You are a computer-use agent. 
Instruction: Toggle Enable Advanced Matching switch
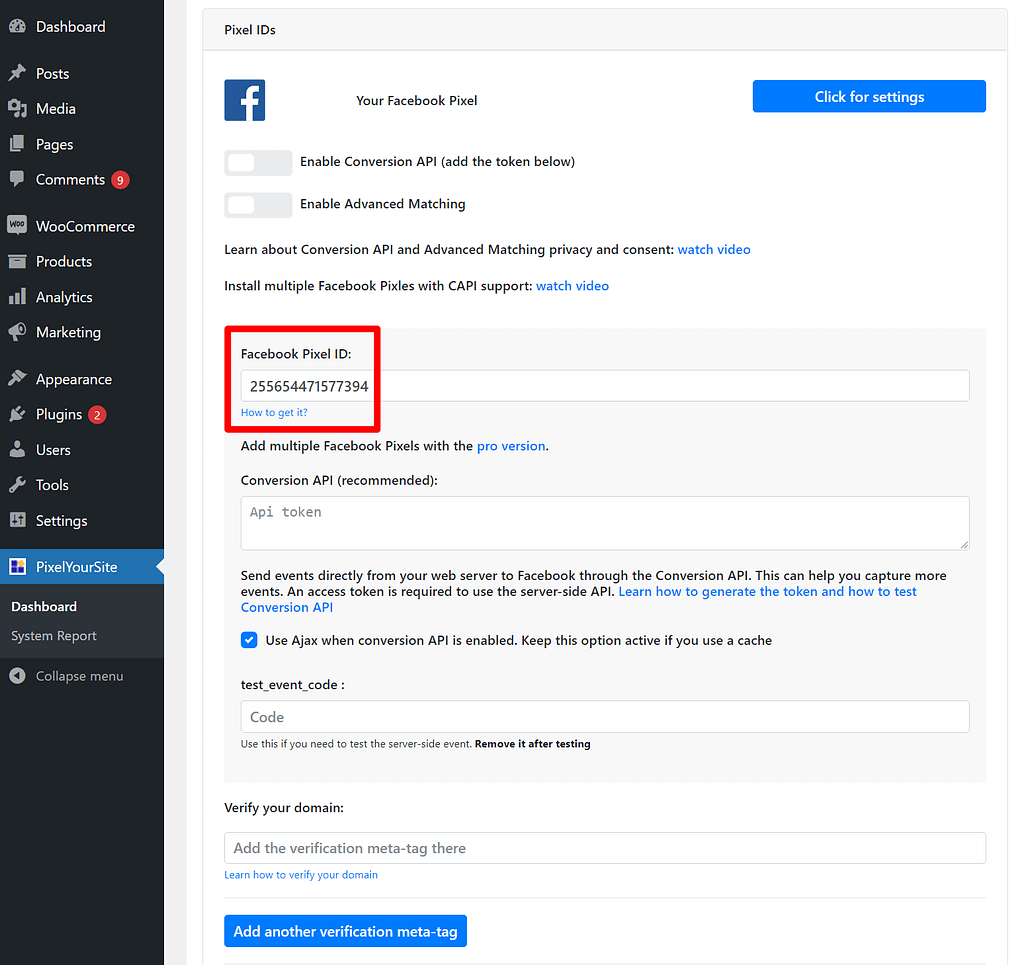(x=258, y=205)
